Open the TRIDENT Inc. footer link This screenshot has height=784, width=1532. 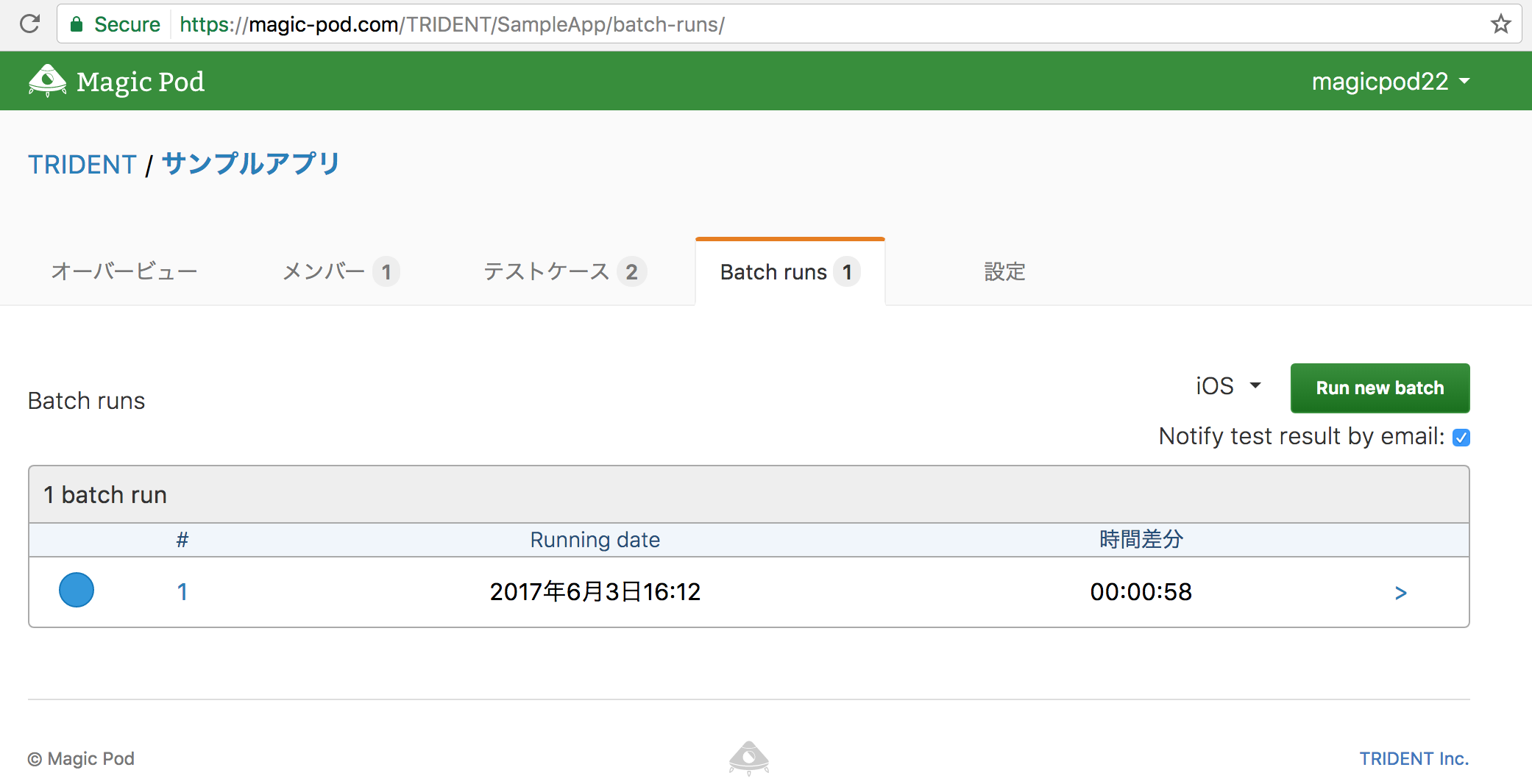pyautogui.click(x=1414, y=758)
